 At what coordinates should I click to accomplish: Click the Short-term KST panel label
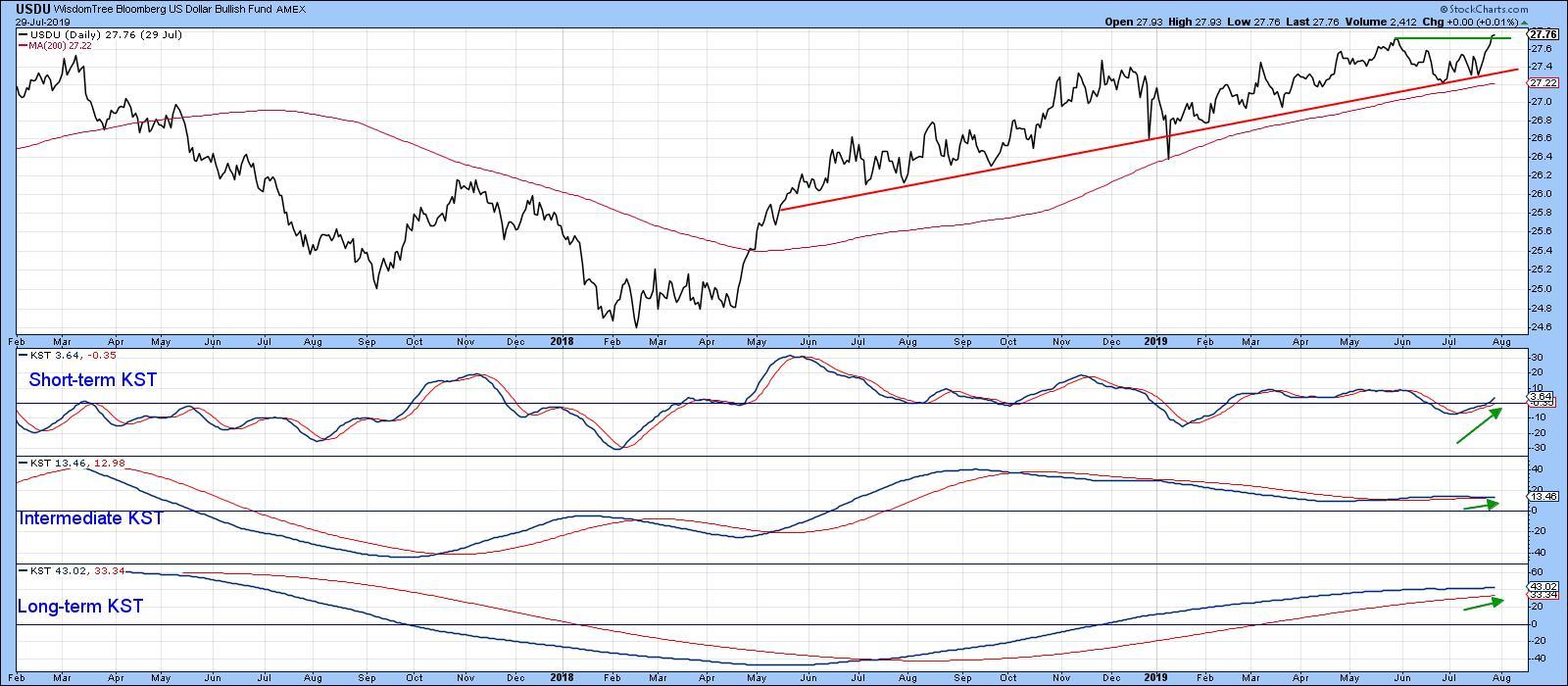pos(93,380)
